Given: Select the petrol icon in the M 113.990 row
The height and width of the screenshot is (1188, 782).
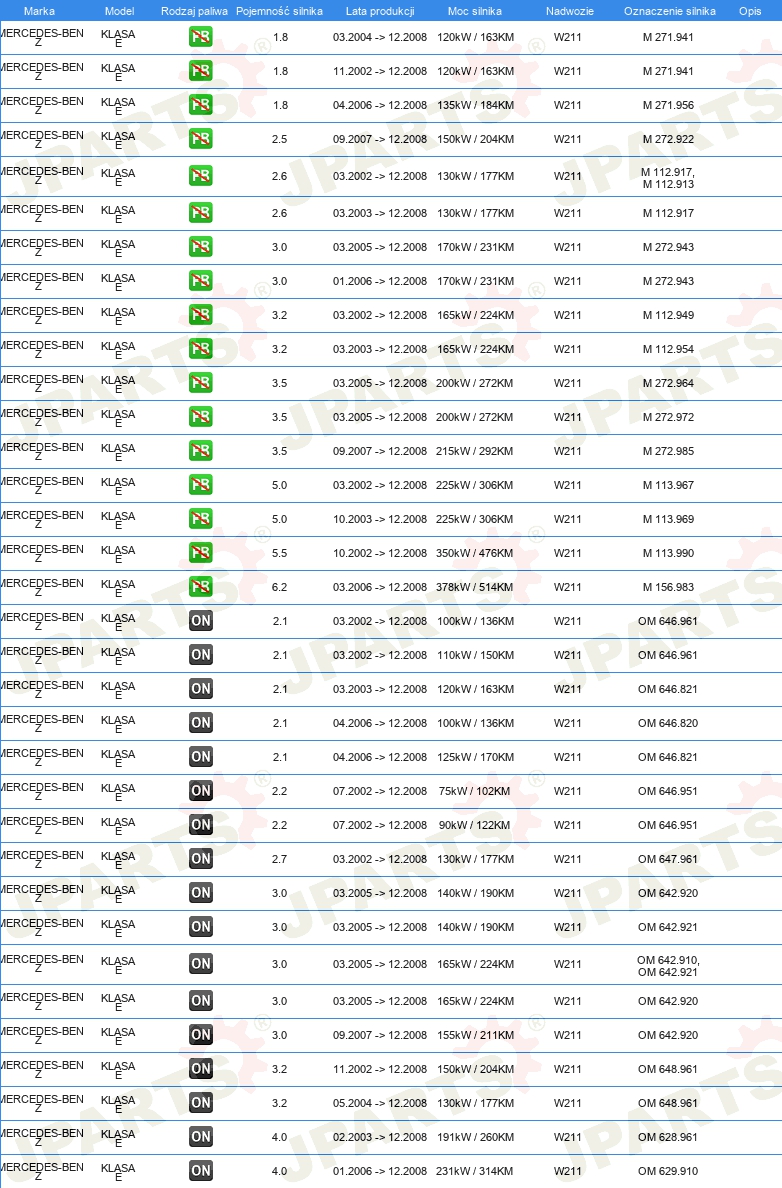Looking at the screenshot, I should pos(201,552).
